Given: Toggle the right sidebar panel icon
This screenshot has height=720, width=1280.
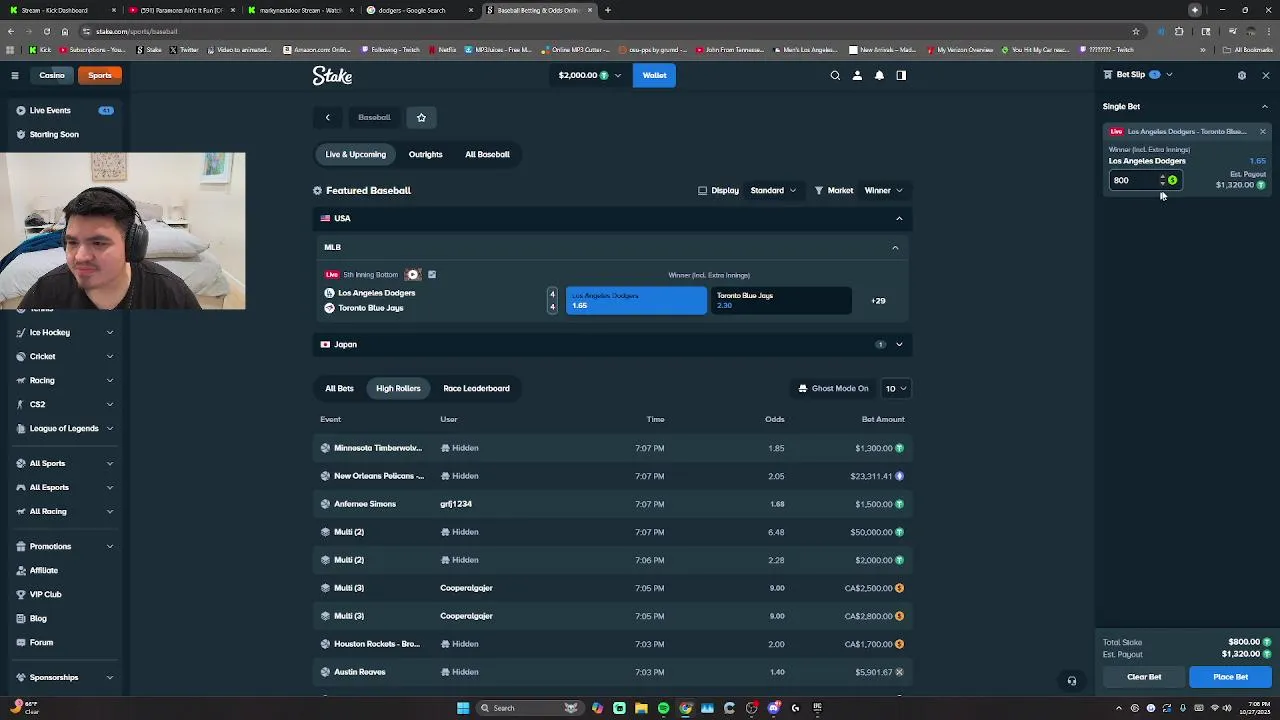Looking at the screenshot, I should click(x=901, y=75).
